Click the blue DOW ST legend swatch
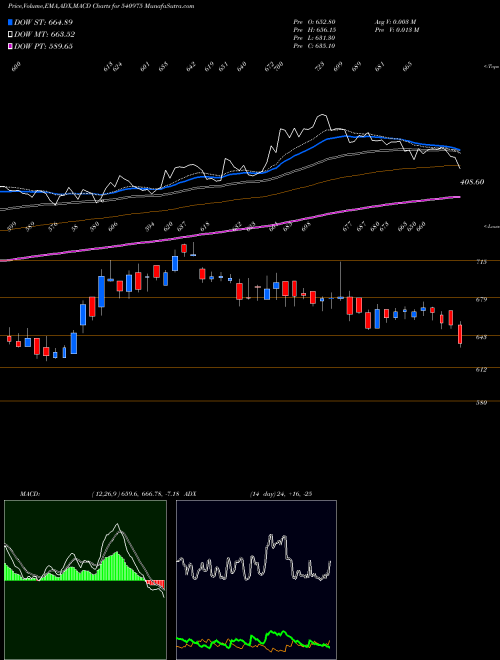Screen dimensions: 500x660 point(10,22)
